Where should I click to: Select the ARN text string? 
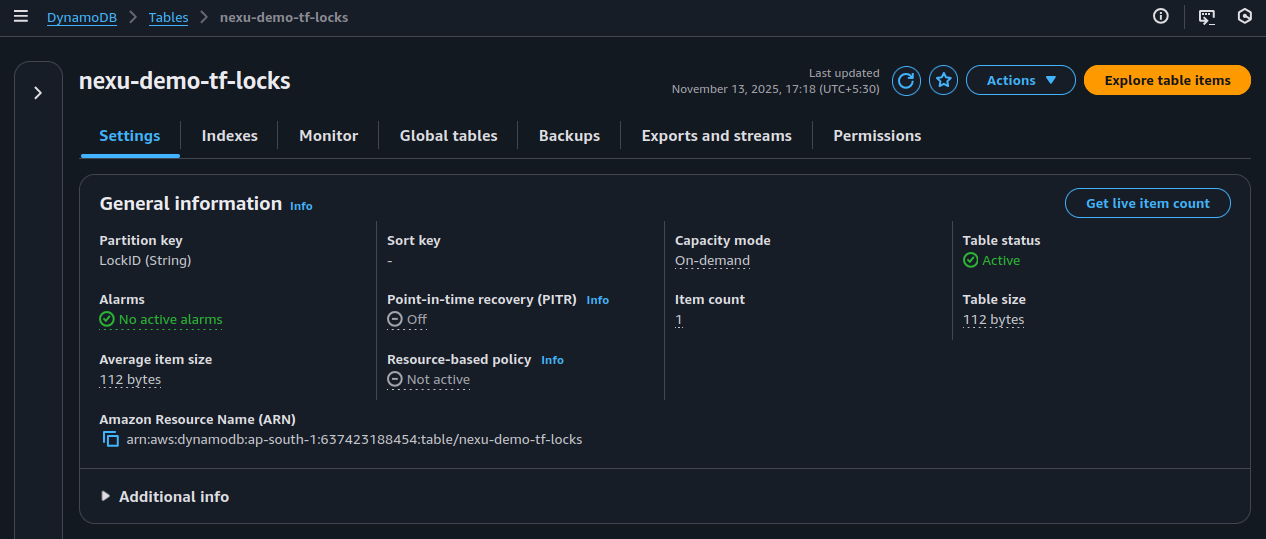[354, 439]
